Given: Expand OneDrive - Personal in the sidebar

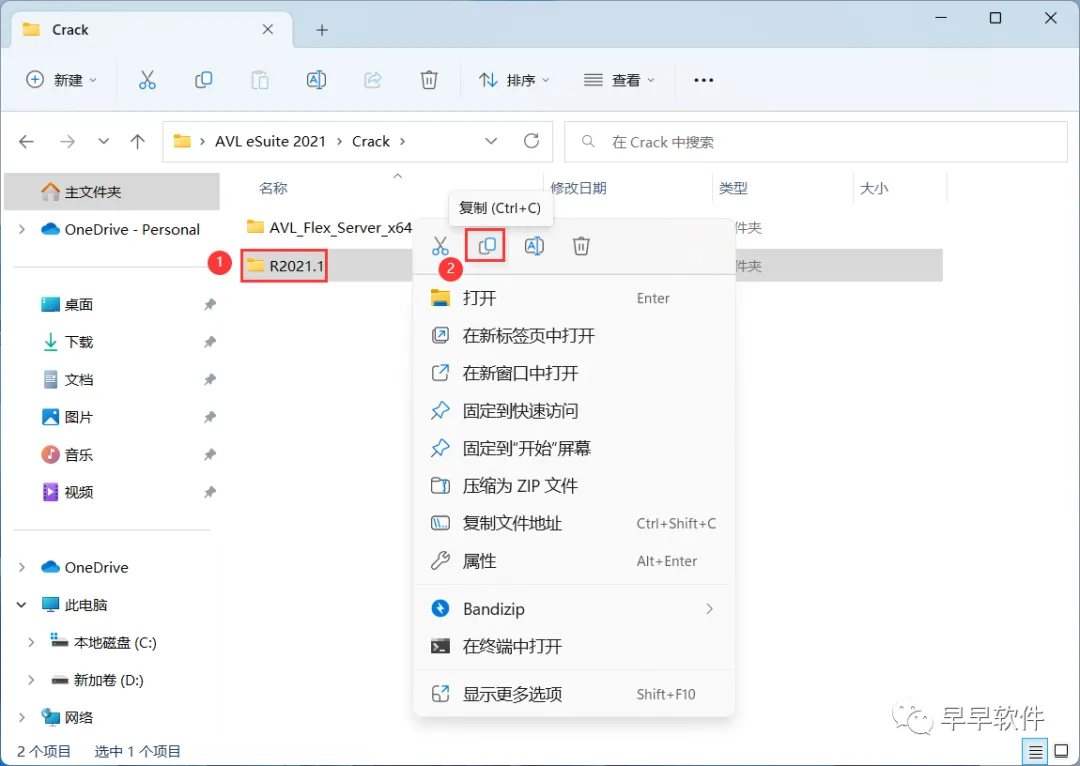Looking at the screenshot, I should [x=22, y=229].
